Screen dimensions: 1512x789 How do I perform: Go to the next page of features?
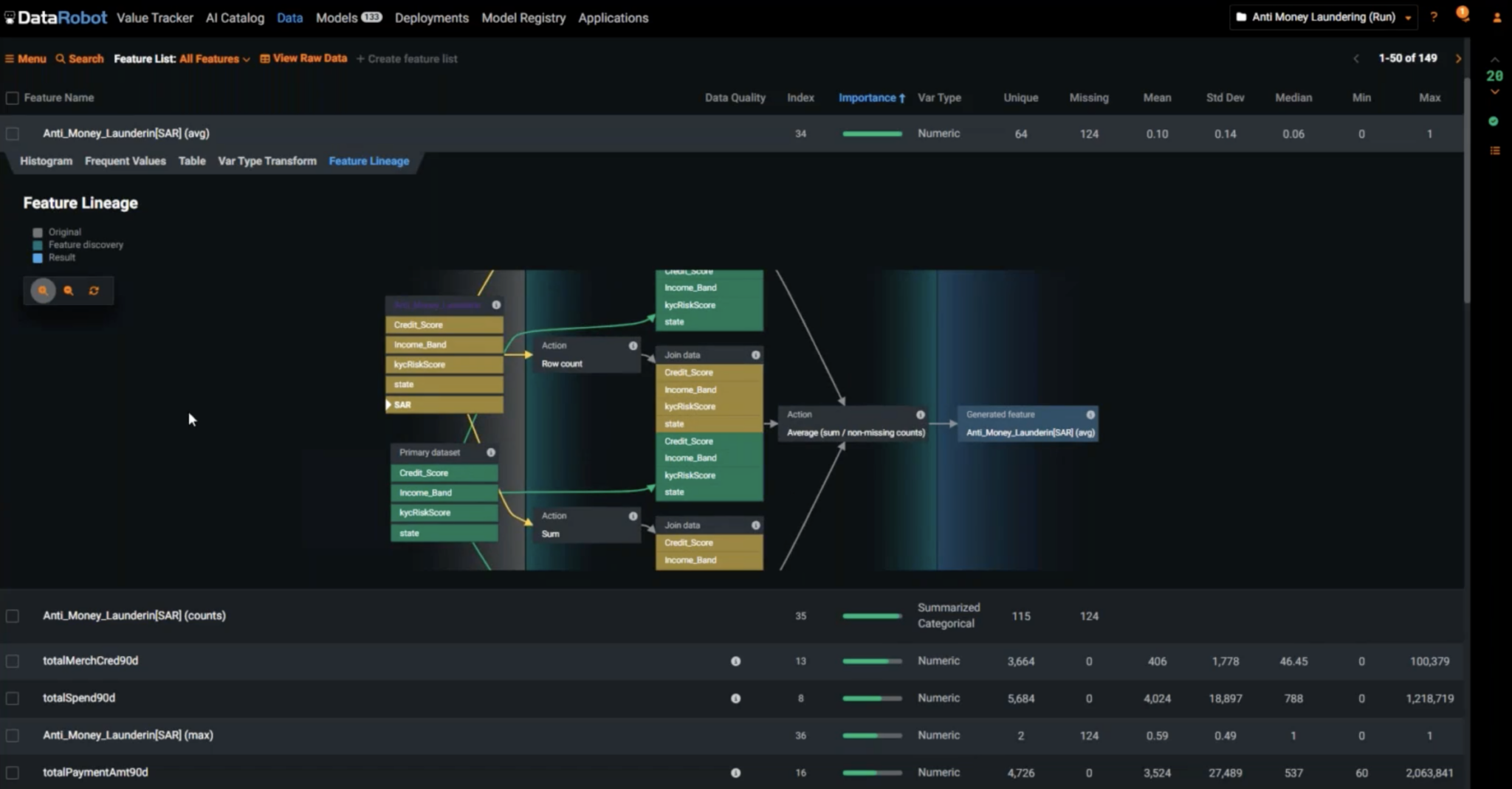(x=1458, y=58)
